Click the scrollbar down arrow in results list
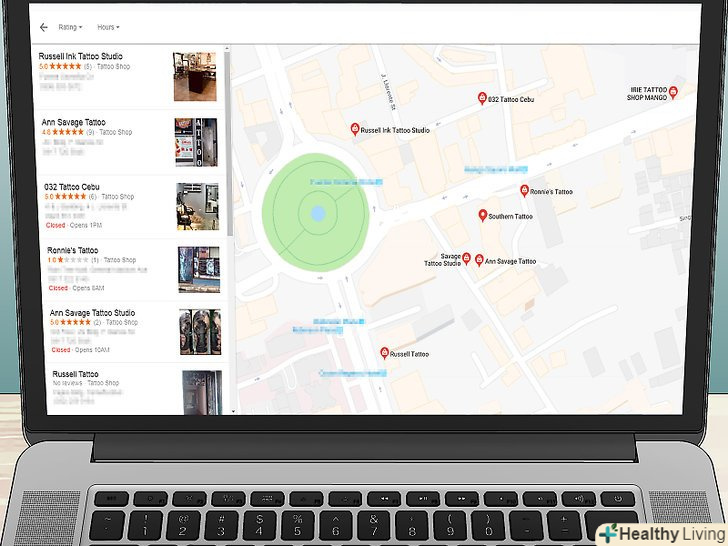This screenshot has height=546, width=728. click(233, 411)
